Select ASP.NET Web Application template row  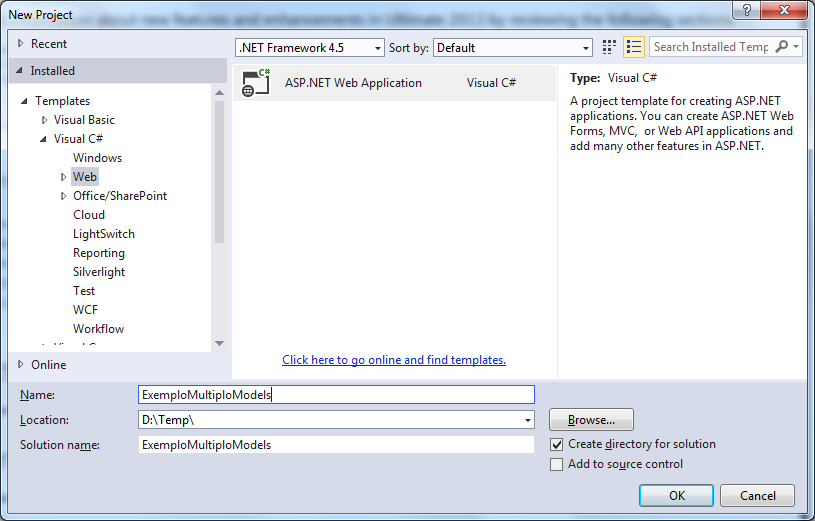394,83
